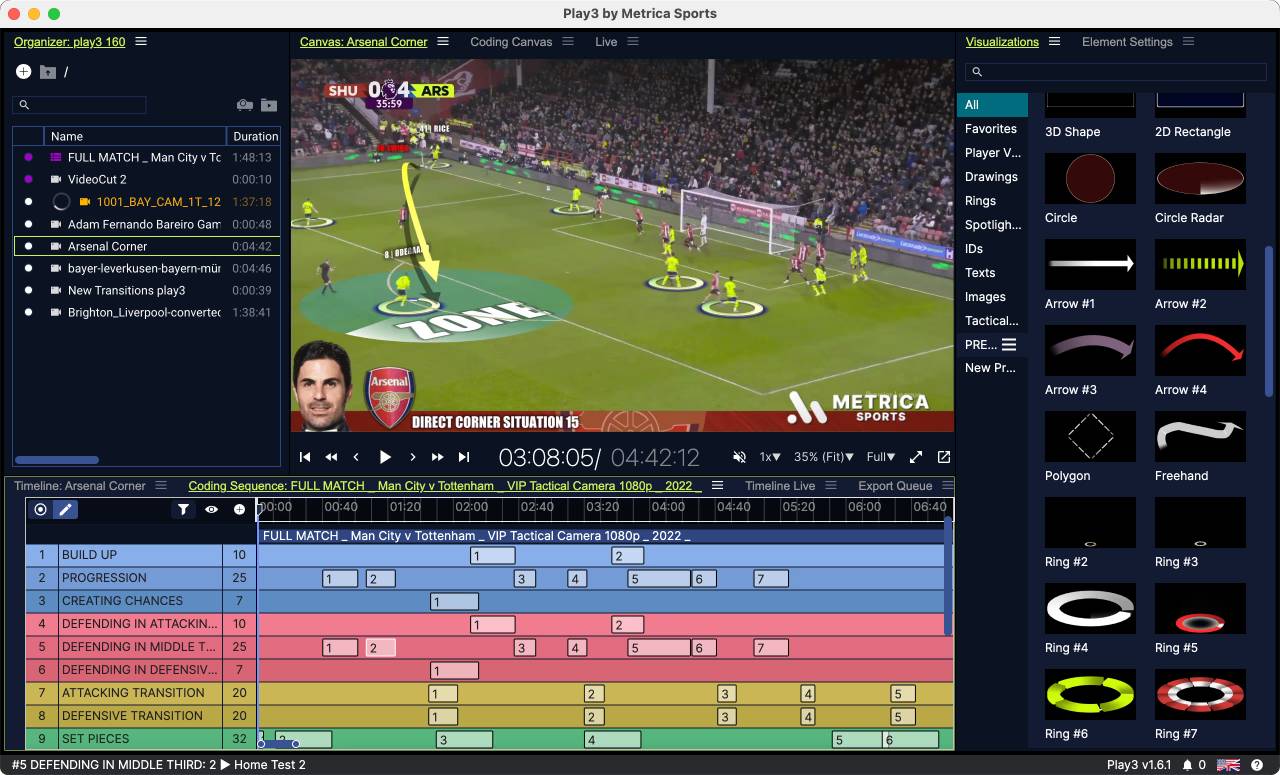Toggle the white dot beside Arsenal Corner
Viewport: 1280px width, 775px height.
(x=28, y=246)
